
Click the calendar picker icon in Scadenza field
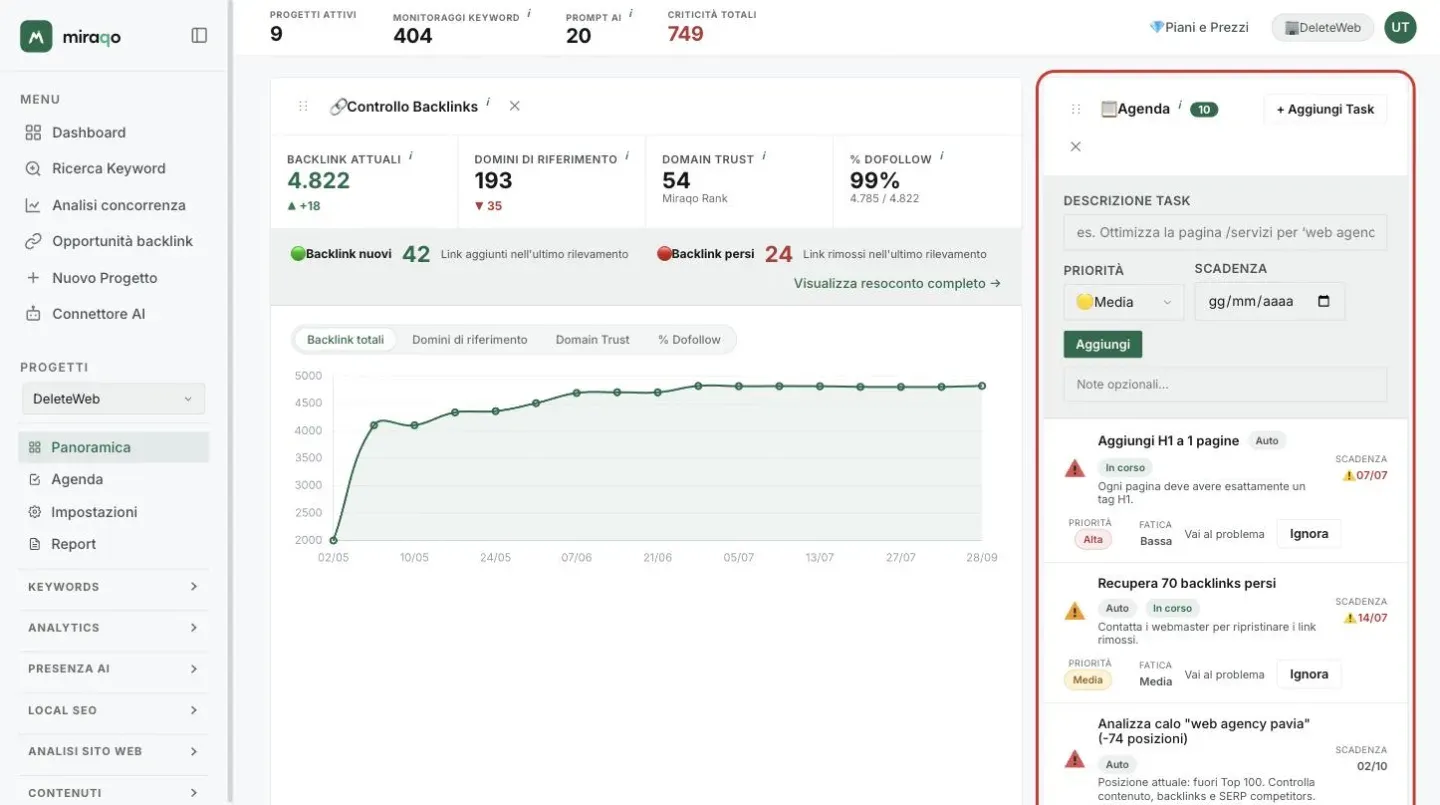point(1324,301)
